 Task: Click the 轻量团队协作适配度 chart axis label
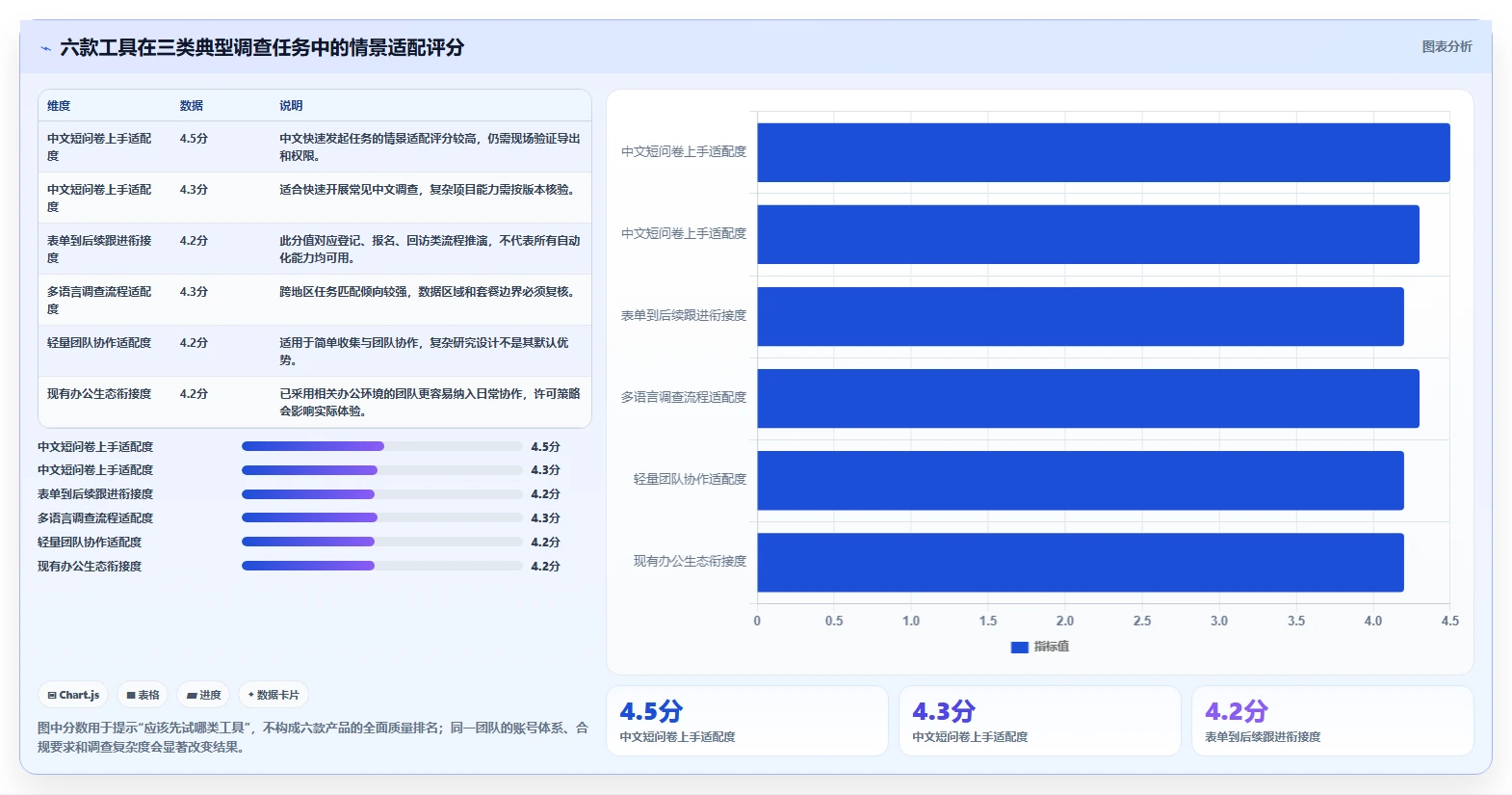pos(690,479)
